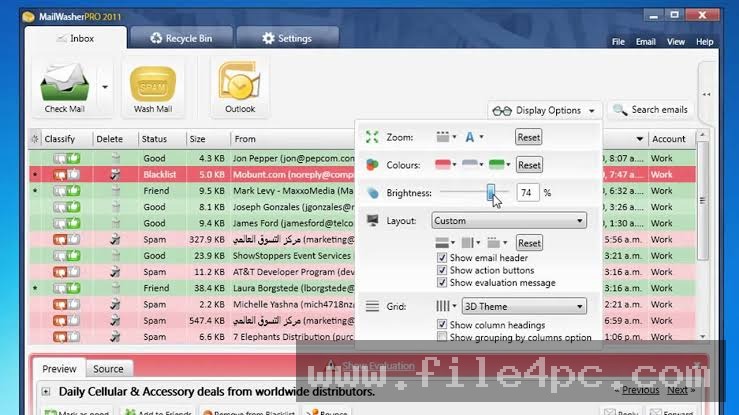Reset the Colours setting
739x415 pixels.
click(x=529, y=165)
